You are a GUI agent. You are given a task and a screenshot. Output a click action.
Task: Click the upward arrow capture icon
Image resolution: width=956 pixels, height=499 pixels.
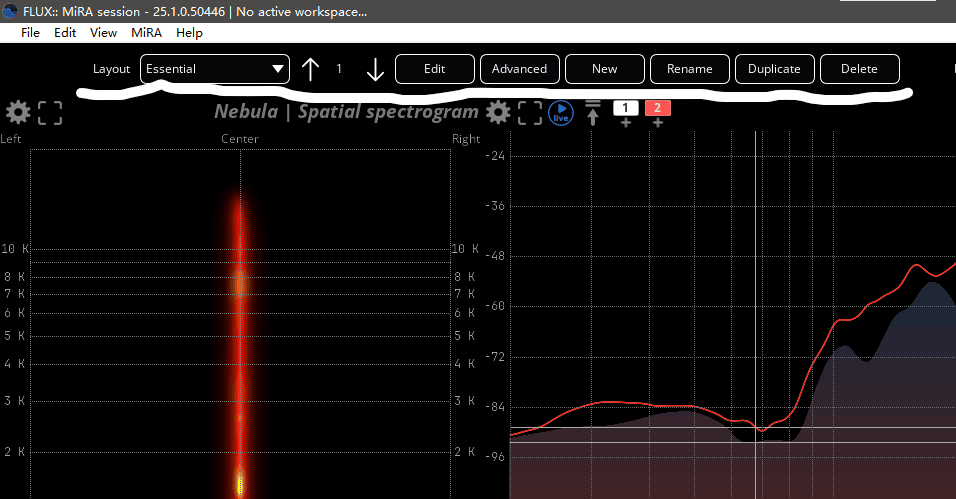593,113
